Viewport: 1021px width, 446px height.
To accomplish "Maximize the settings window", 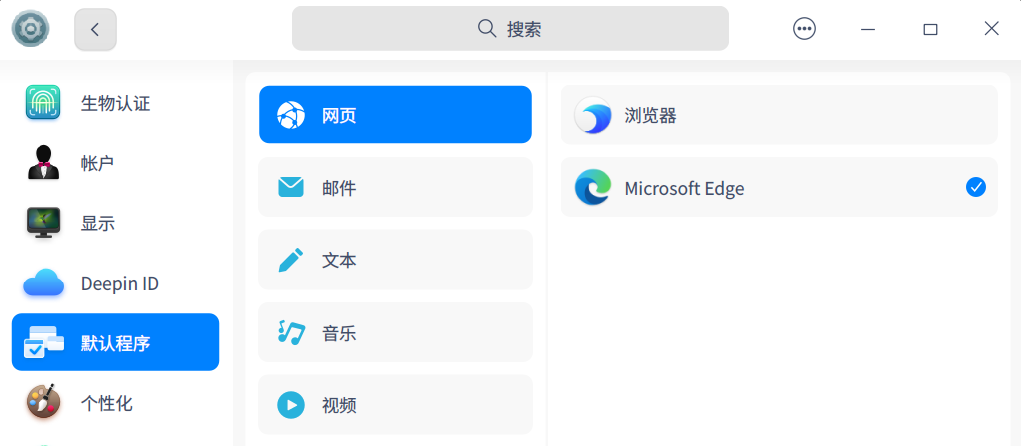I will [x=930, y=29].
